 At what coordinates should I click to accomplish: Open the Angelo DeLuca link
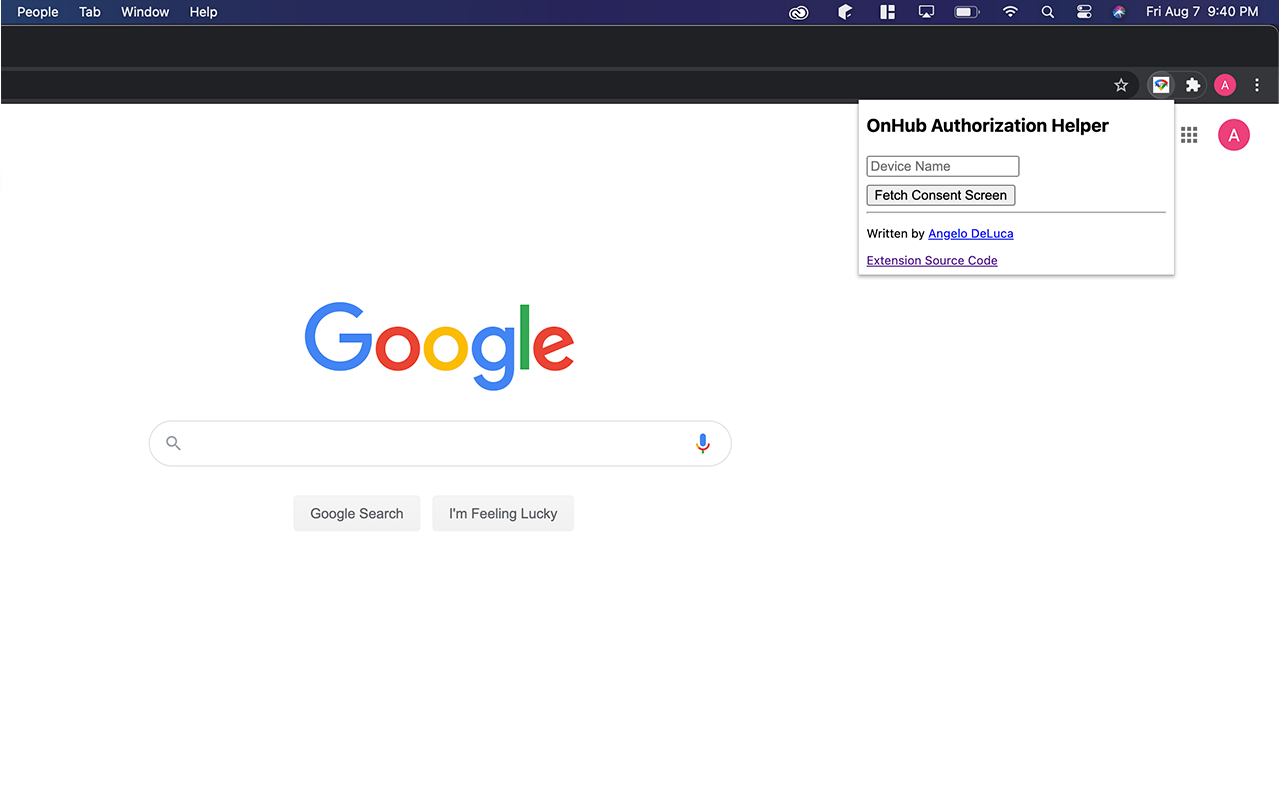click(x=971, y=234)
